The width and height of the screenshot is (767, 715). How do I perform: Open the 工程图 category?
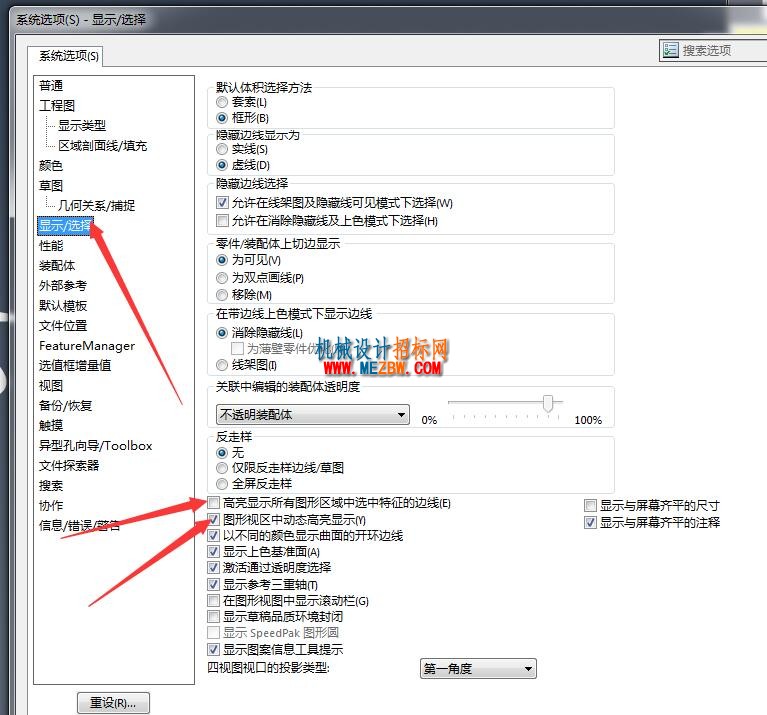(x=57, y=105)
